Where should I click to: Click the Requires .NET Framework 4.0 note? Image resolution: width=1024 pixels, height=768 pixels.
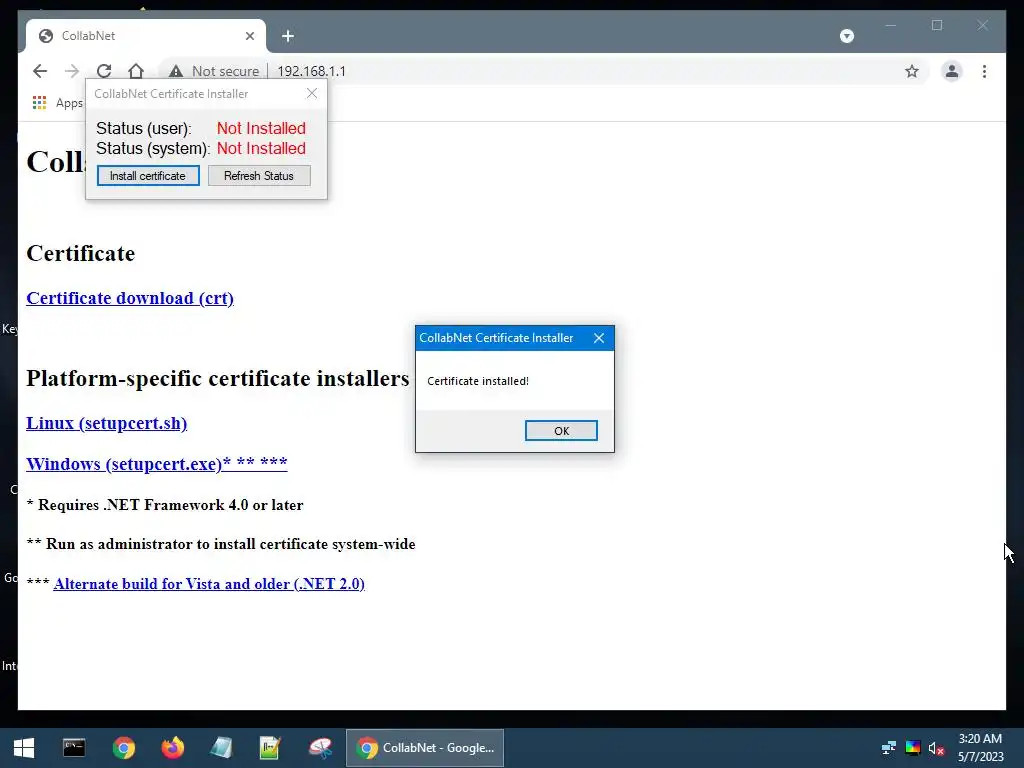(x=165, y=505)
